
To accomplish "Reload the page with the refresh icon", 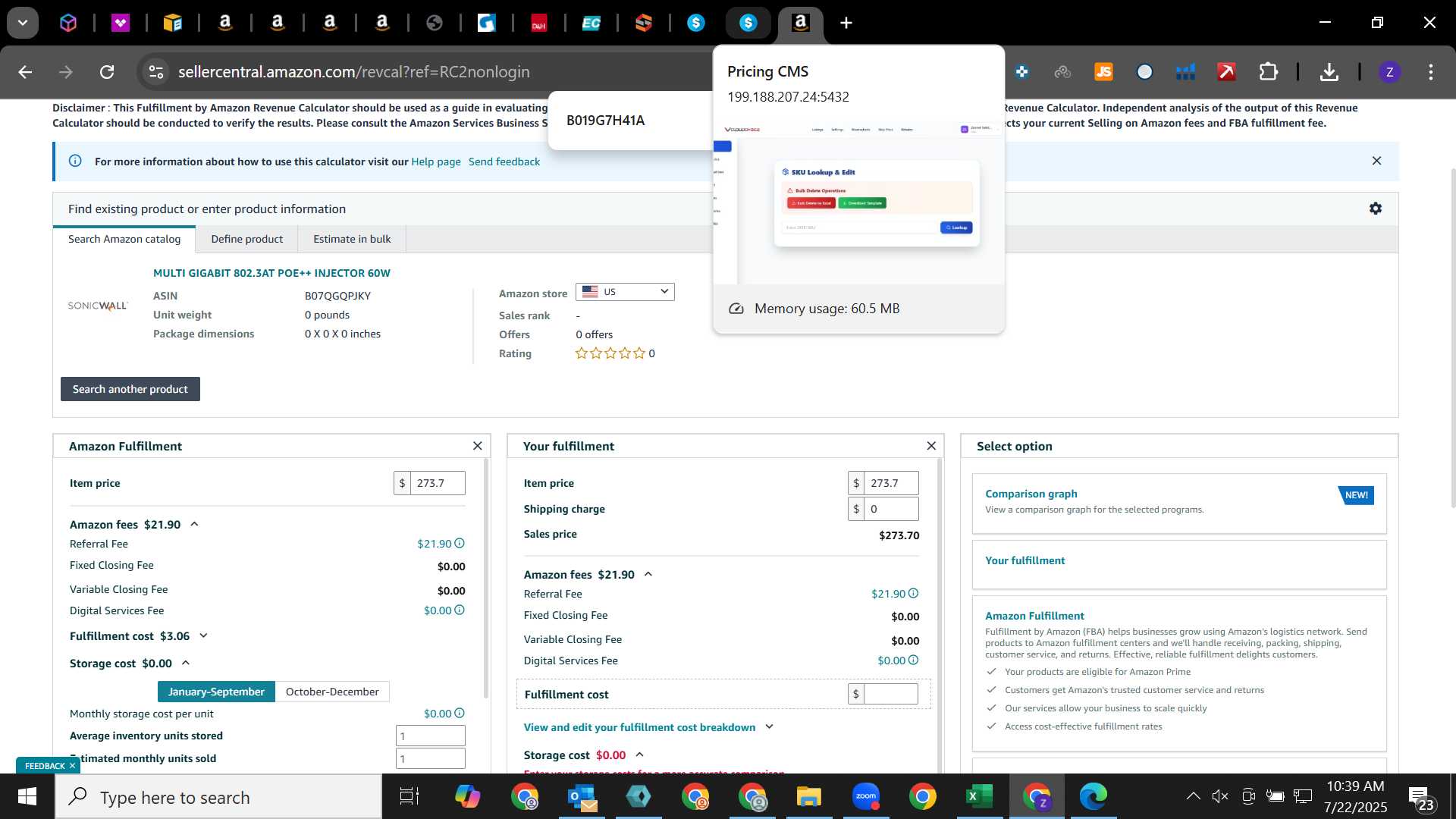I will coord(107,72).
